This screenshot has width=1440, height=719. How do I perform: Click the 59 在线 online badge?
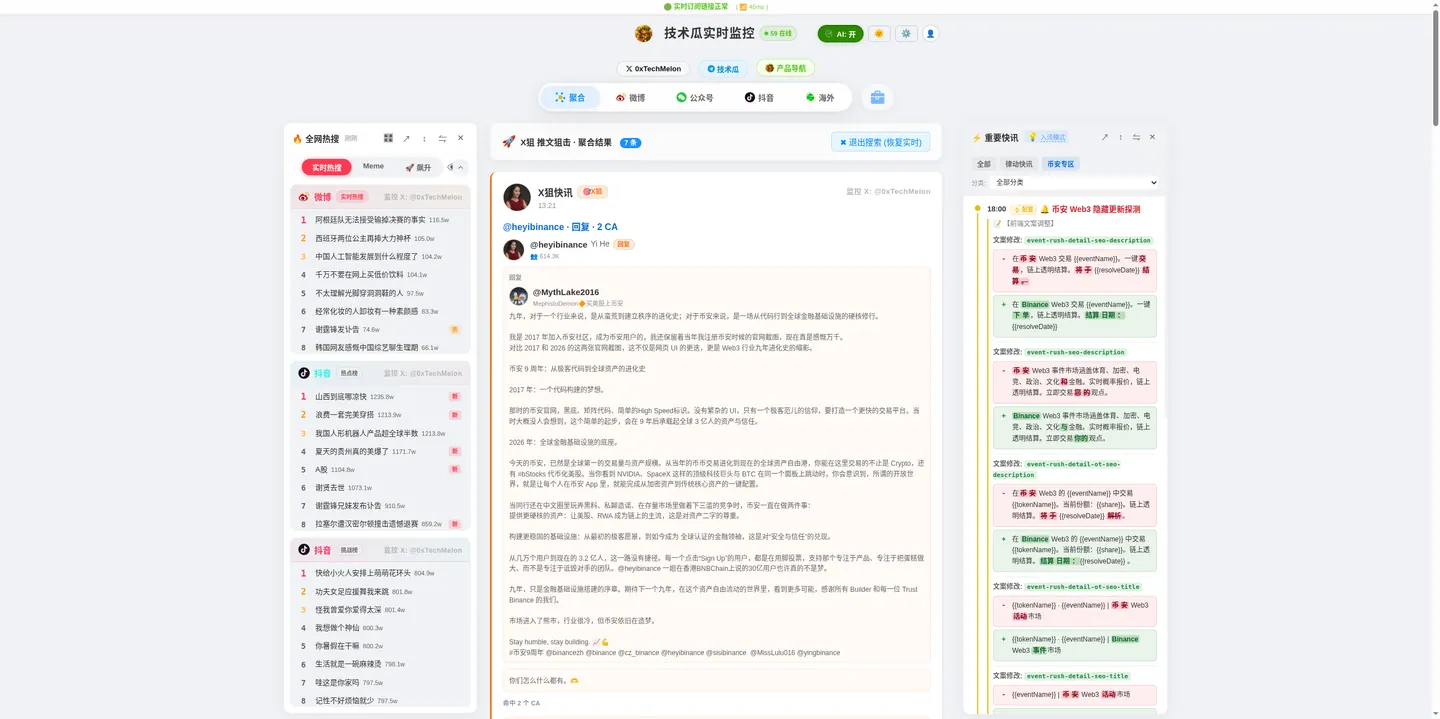(x=778, y=34)
